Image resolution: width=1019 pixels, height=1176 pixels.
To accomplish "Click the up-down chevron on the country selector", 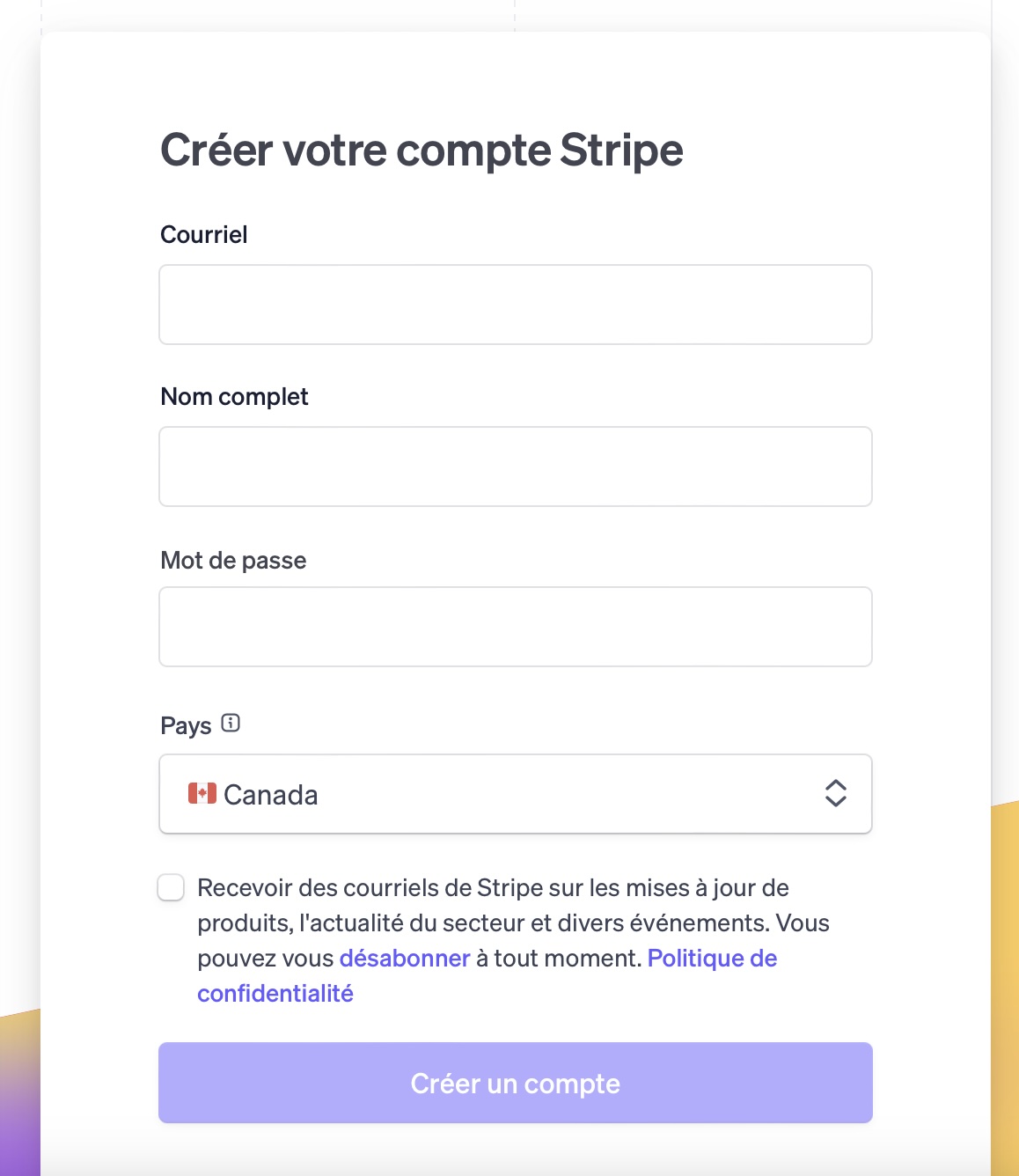I will click(837, 793).
